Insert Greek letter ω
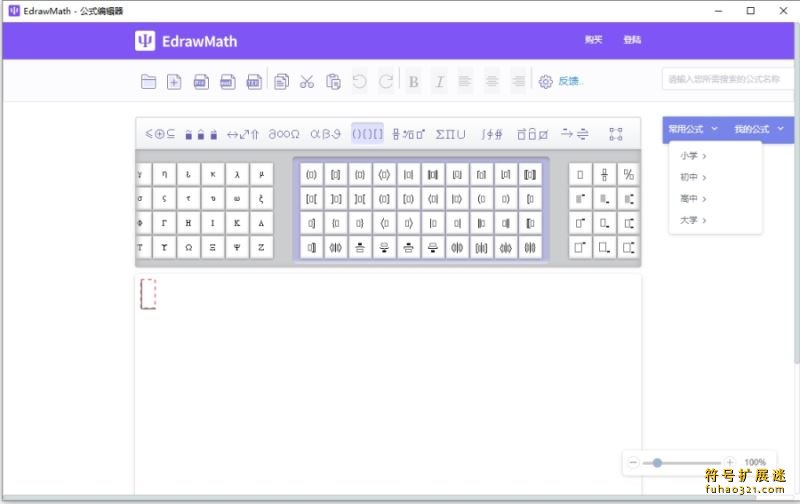This screenshot has width=800, height=504. pyautogui.click(x=237, y=199)
